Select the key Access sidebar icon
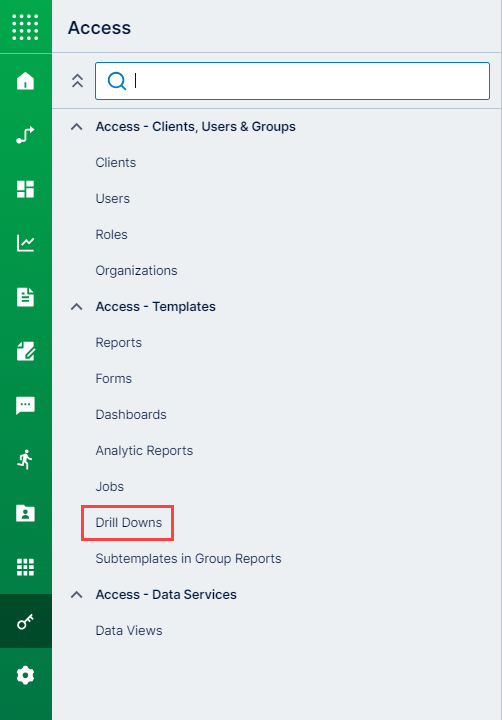Image resolution: width=502 pixels, height=720 pixels. pos(25,621)
